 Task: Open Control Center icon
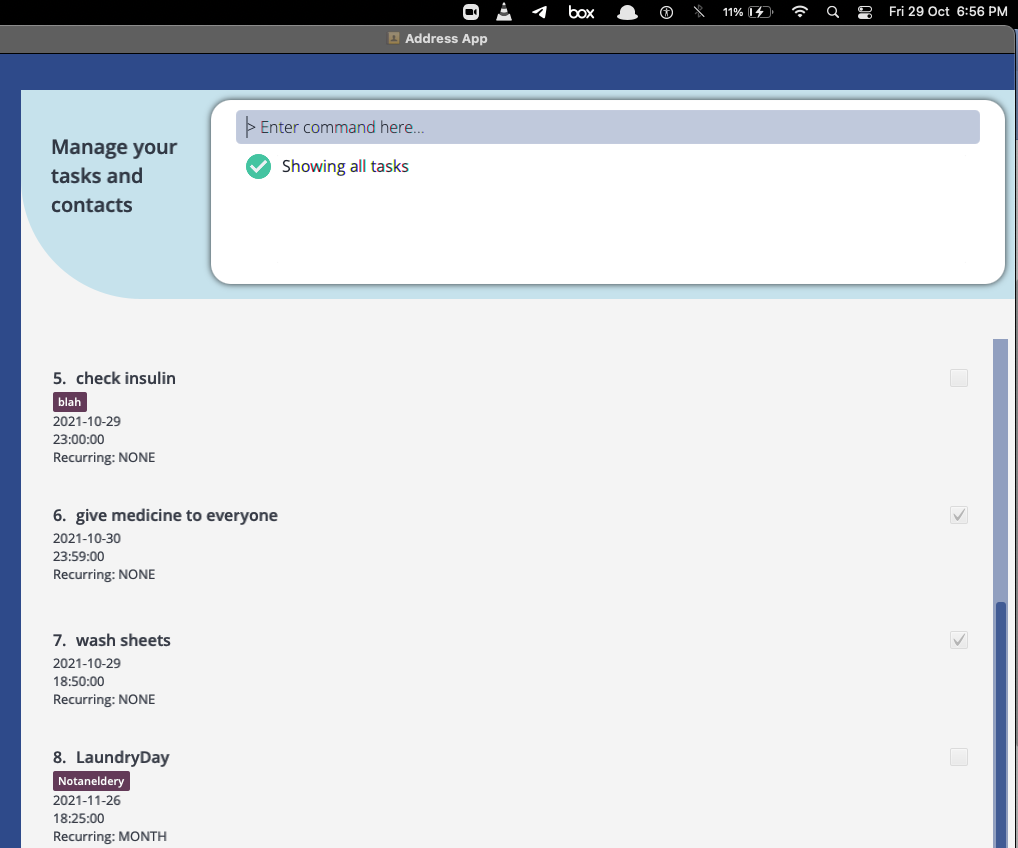click(x=865, y=12)
